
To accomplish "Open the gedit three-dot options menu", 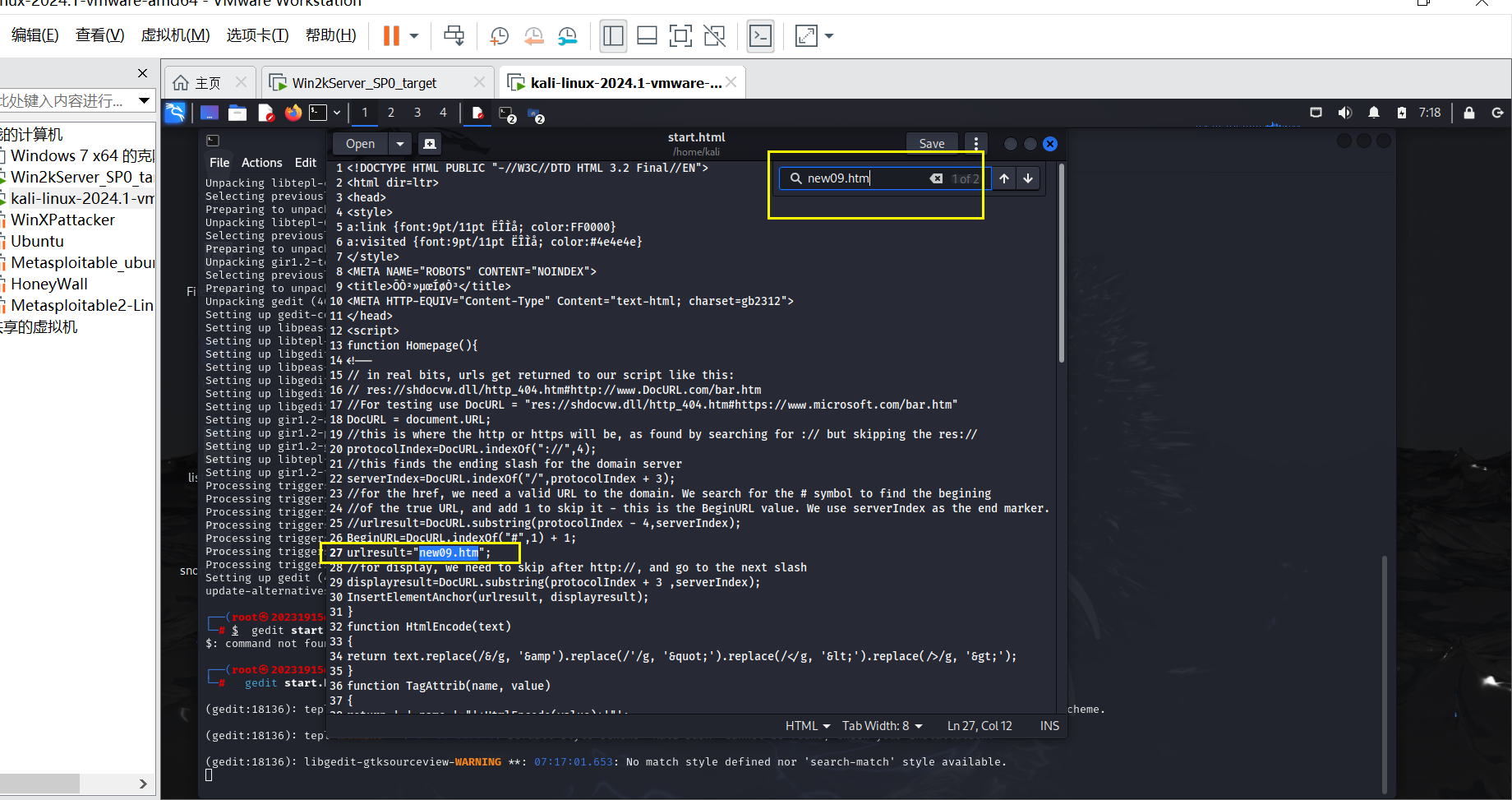I will tap(975, 144).
